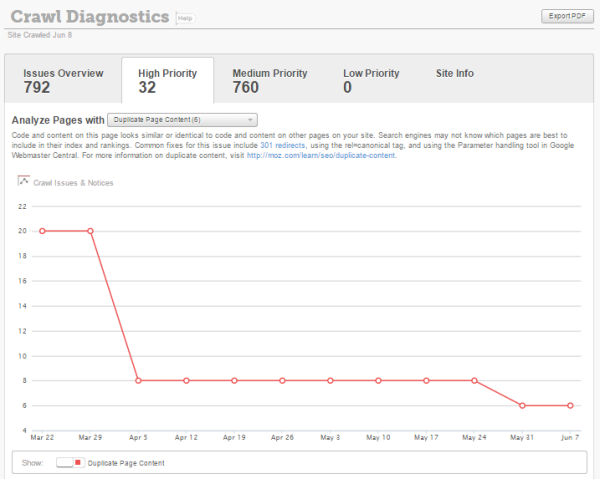Select the May 24 data point
600x479 pixels.
tap(474, 381)
